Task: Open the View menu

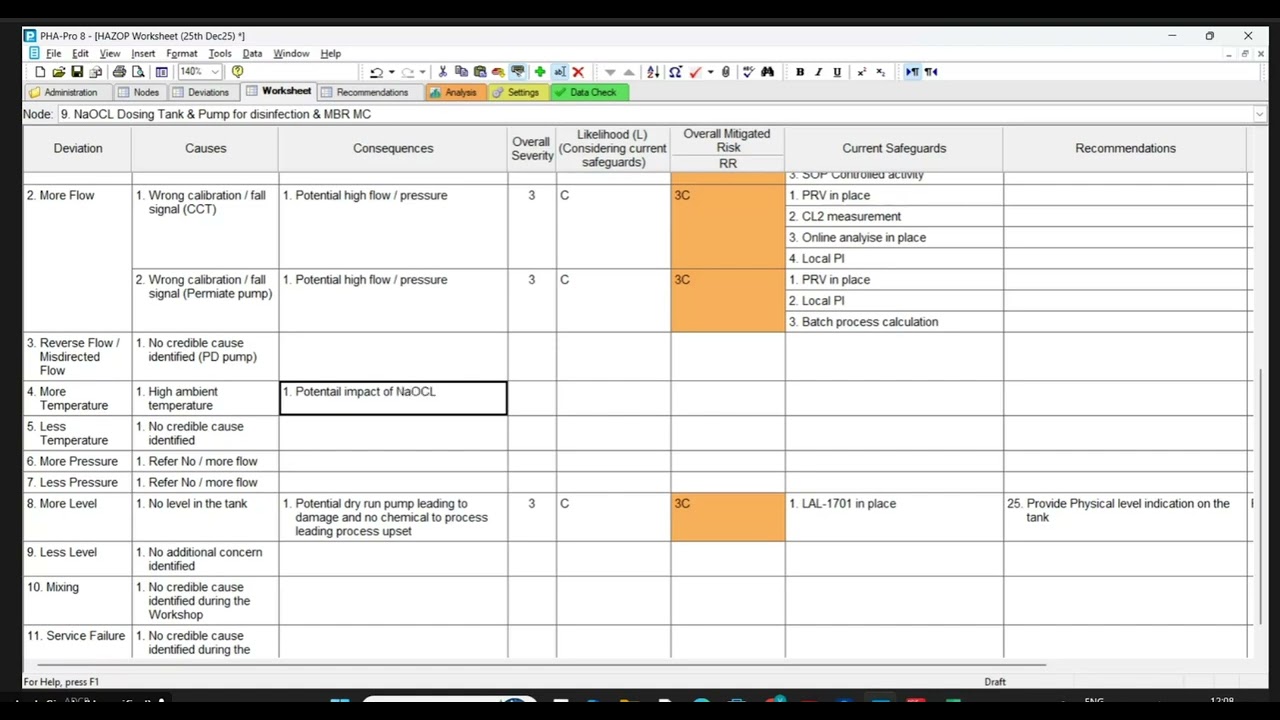Action: (x=110, y=54)
